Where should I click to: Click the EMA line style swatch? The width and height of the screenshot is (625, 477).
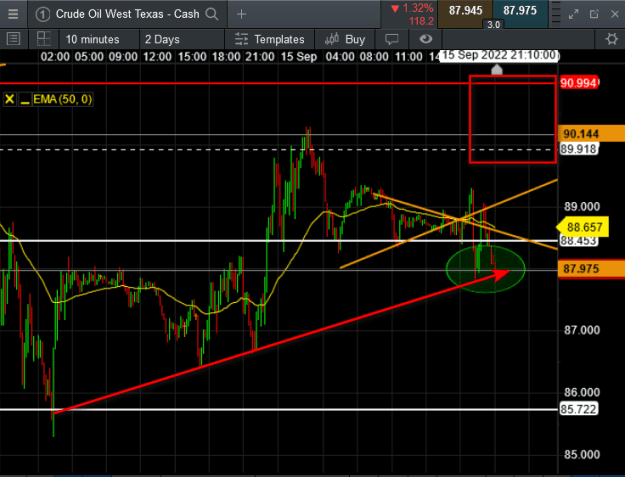(x=25, y=100)
